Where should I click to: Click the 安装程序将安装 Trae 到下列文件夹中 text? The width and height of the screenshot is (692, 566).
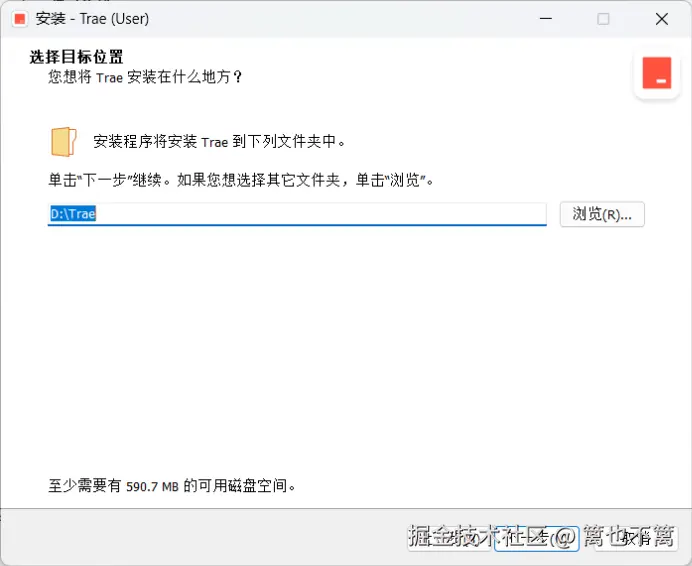pyautogui.click(x=219, y=142)
